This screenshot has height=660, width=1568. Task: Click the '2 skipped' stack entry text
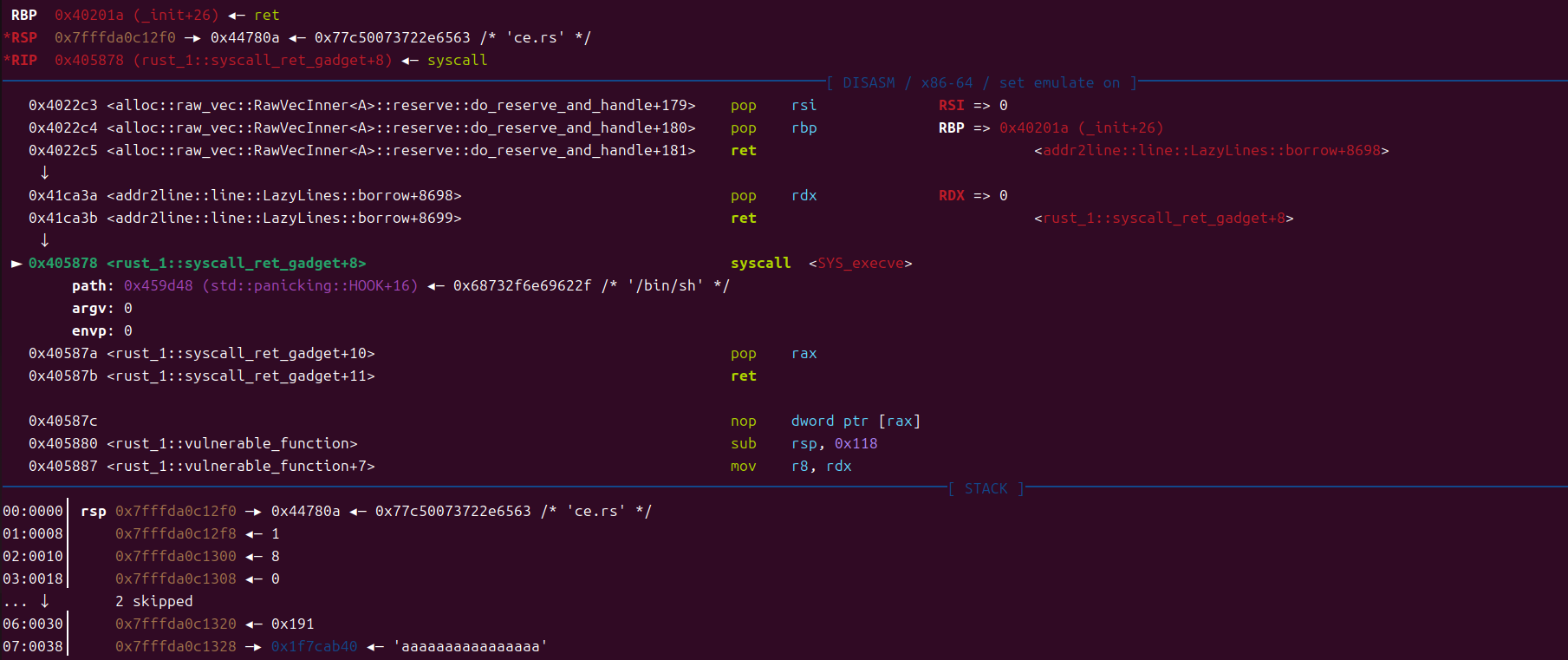(x=153, y=601)
